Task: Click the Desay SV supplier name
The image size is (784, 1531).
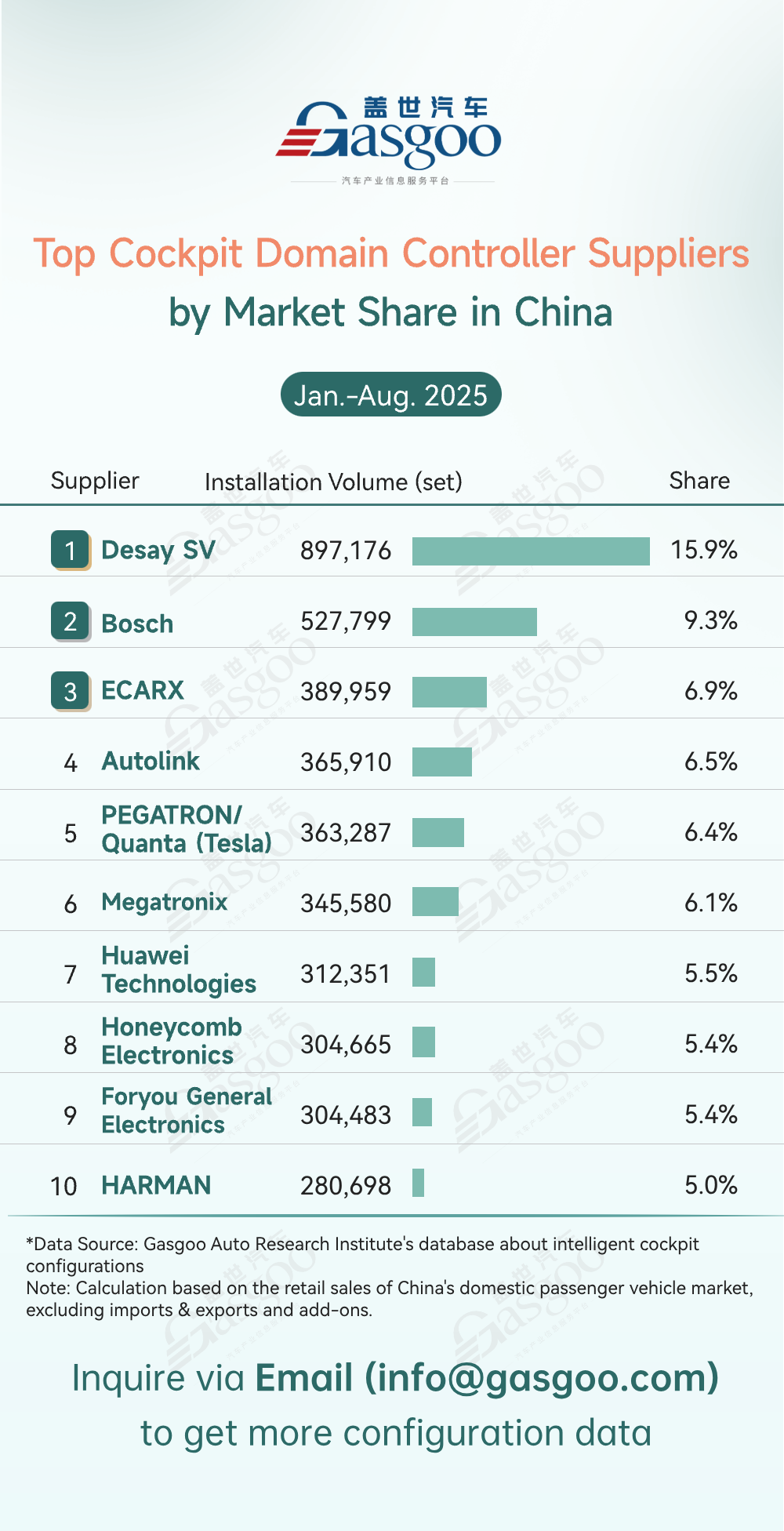Action: click(158, 550)
